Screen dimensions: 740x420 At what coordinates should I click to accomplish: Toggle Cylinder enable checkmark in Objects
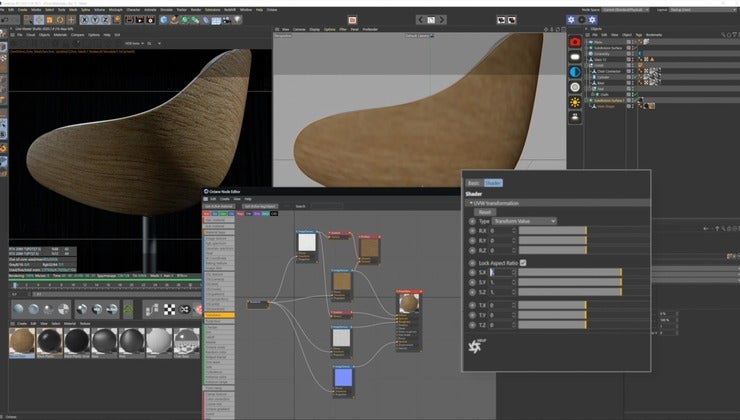click(634, 77)
